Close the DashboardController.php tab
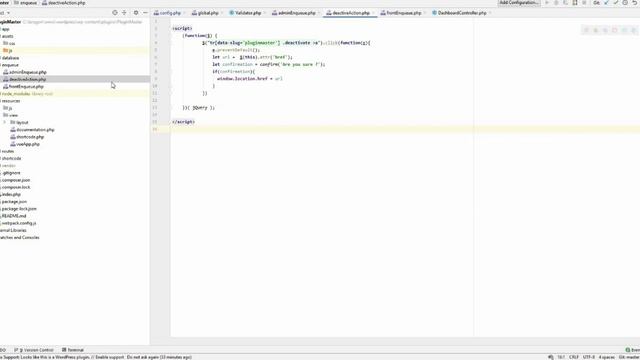Screen dimensions: 640x360 pos(490,13)
